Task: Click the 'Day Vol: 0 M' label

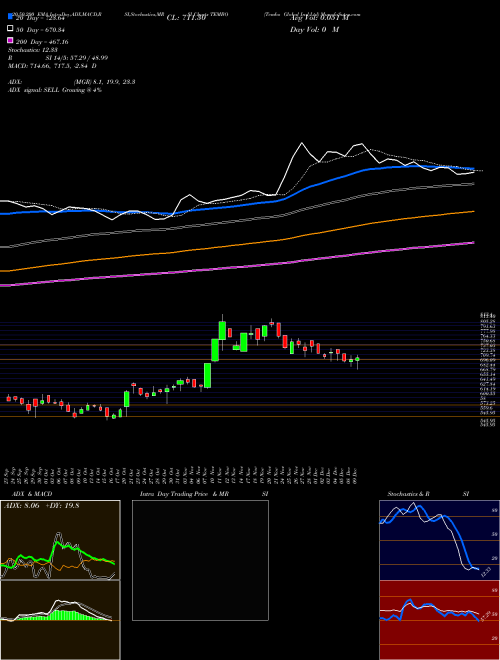Action: click(x=314, y=29)
